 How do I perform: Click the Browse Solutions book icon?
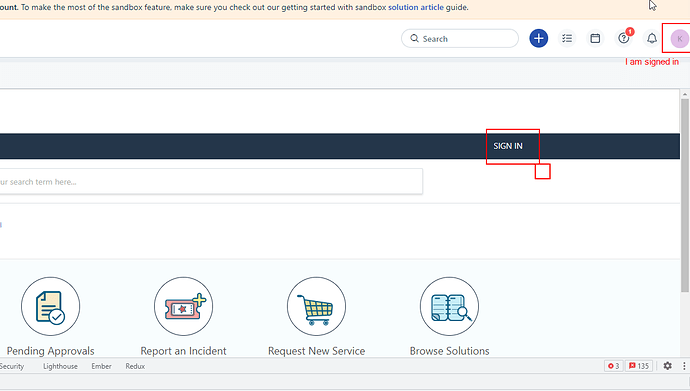pos(449,307)
